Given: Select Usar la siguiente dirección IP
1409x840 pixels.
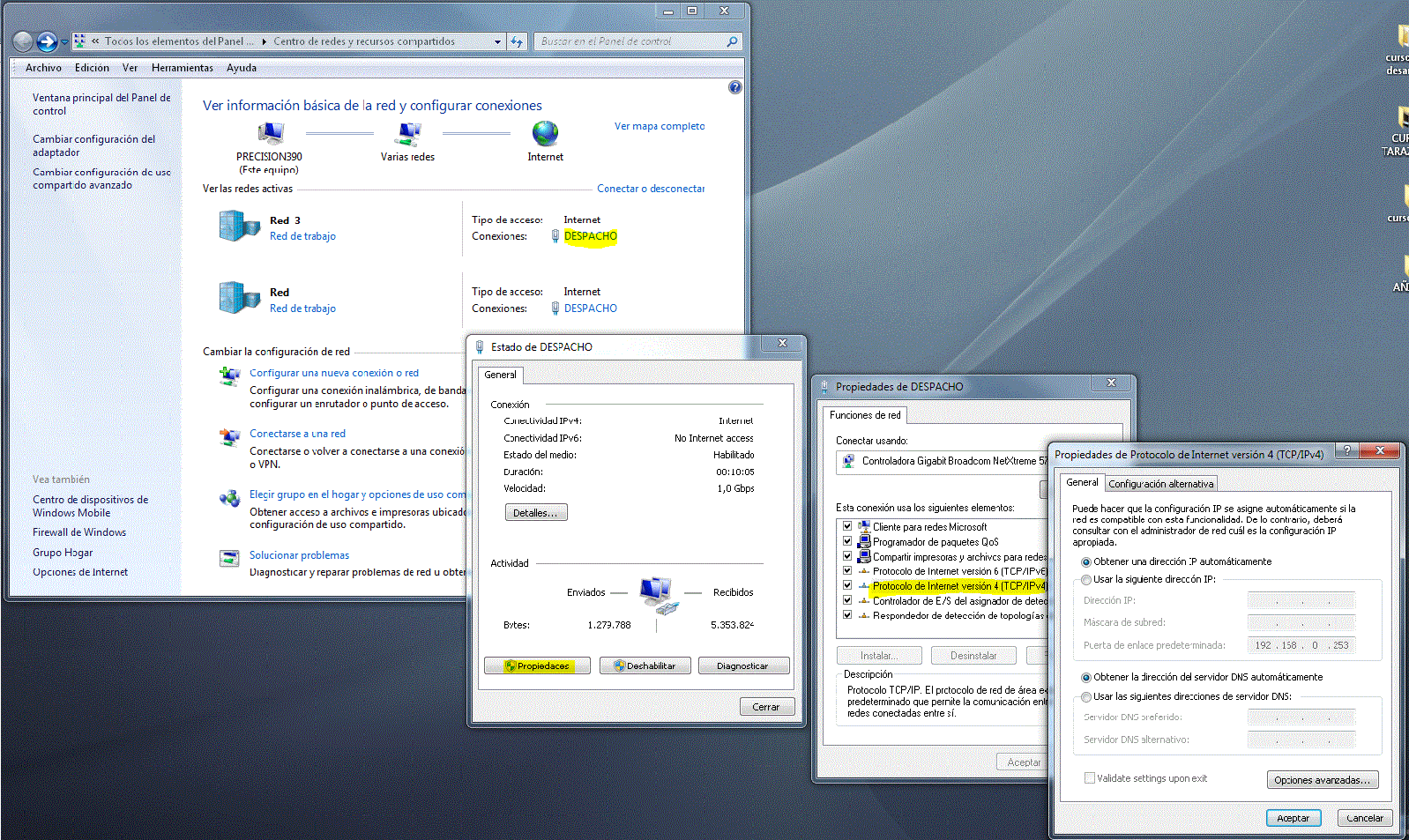Looking at the screenshot, I should coord(1086,580).
